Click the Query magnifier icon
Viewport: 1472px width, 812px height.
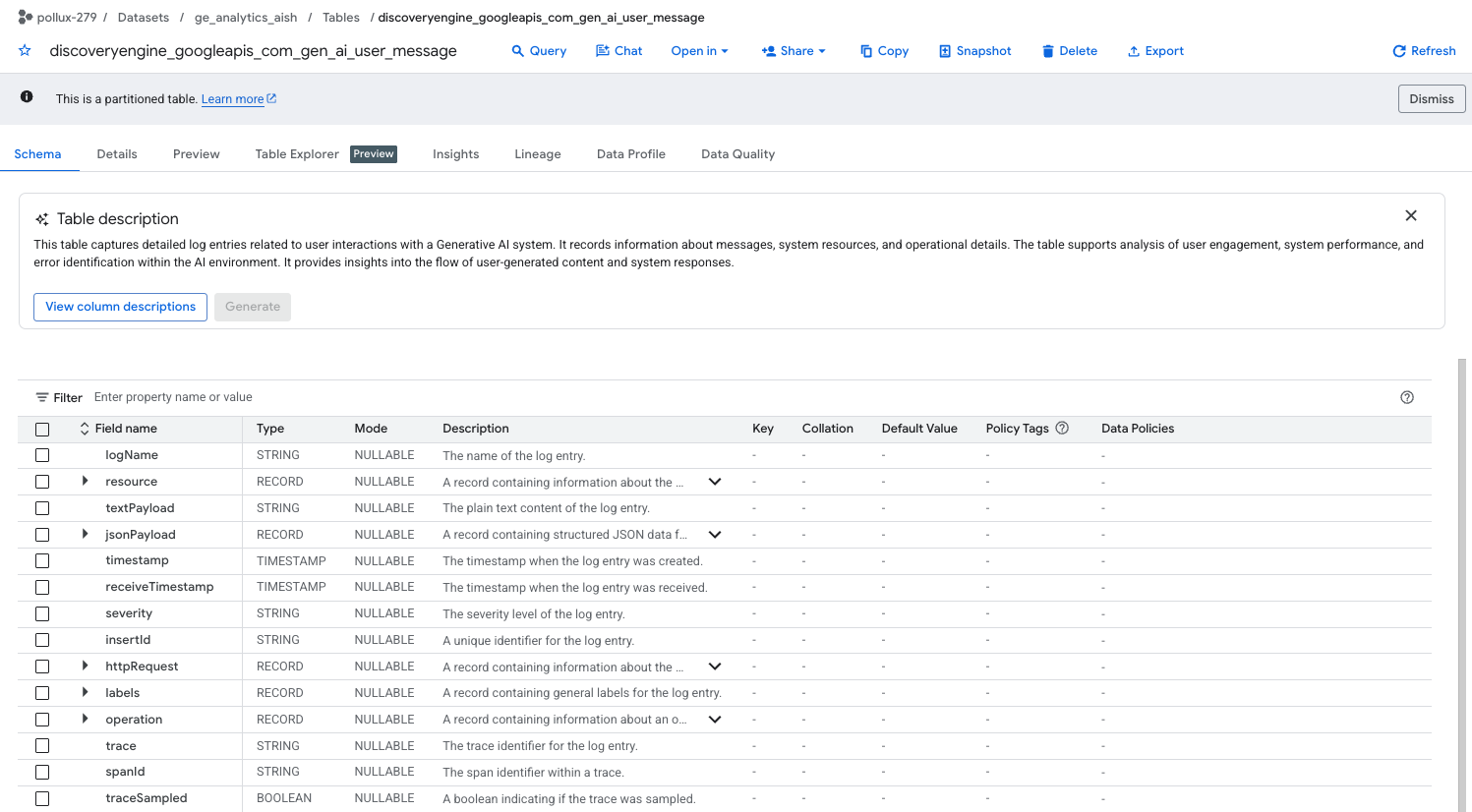pyautogui.click(x=518, y=51)
